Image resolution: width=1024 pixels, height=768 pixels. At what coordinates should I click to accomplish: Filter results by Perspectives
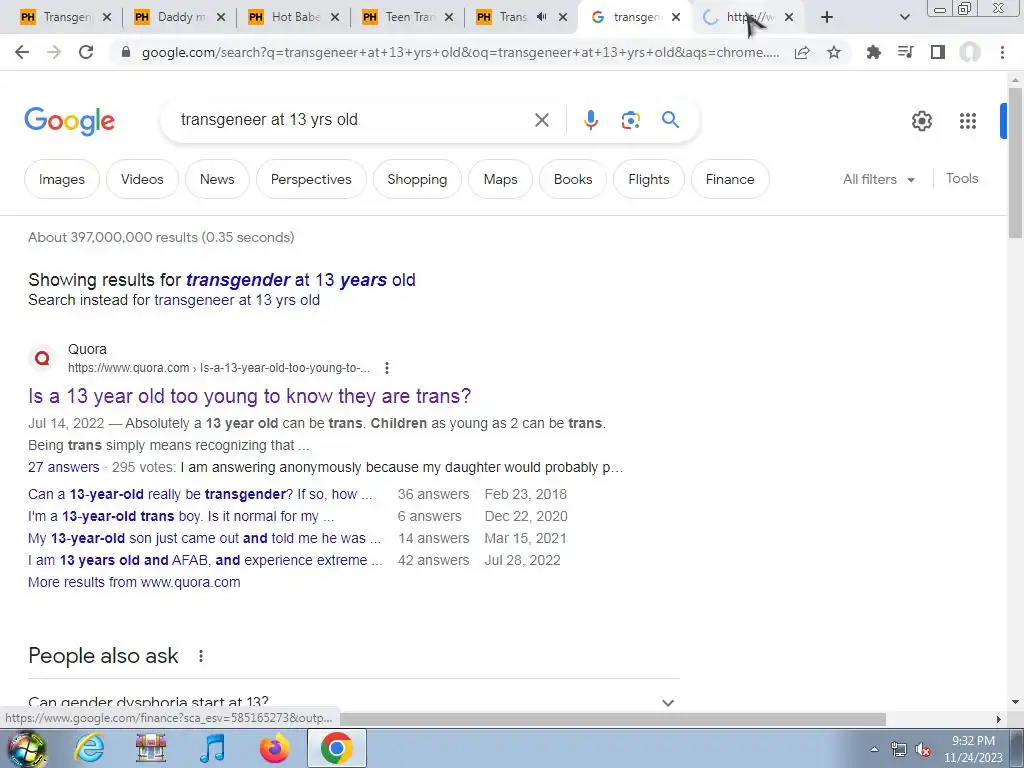coord(311,179)
